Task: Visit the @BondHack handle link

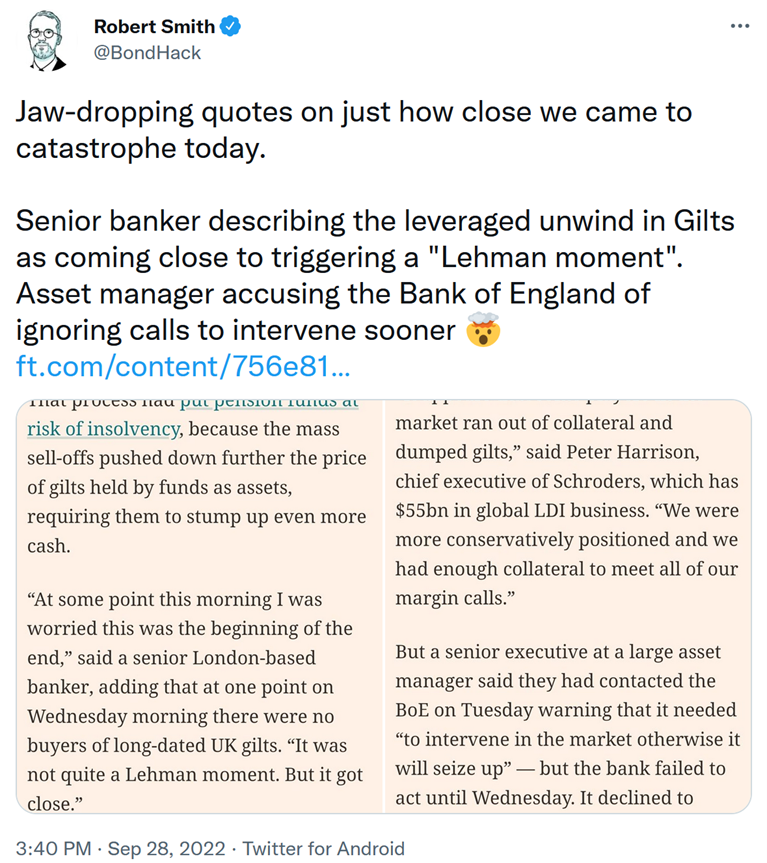Action: tap(147, 53)
